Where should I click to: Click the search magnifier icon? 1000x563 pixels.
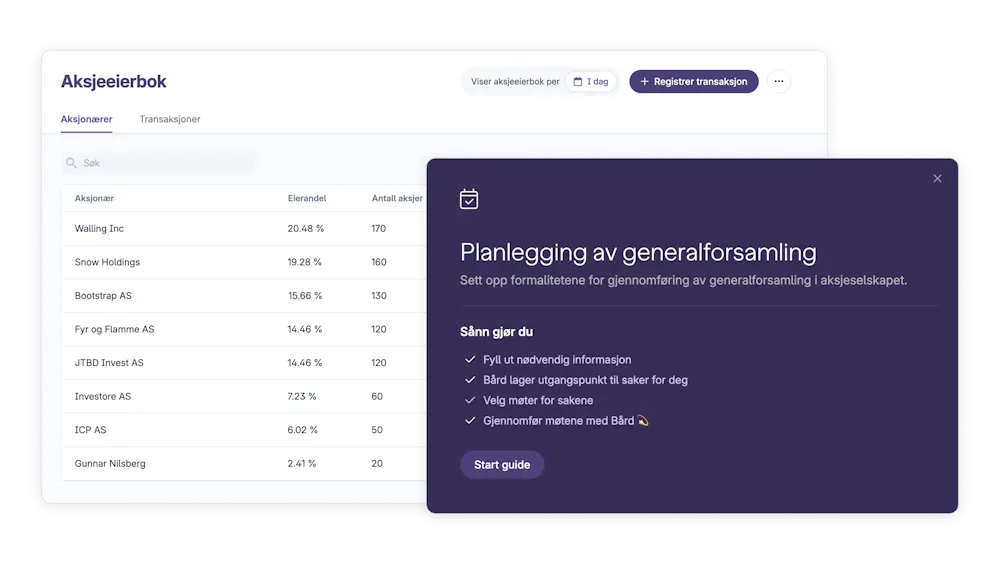pyautogui.click(x=71, y=163)
